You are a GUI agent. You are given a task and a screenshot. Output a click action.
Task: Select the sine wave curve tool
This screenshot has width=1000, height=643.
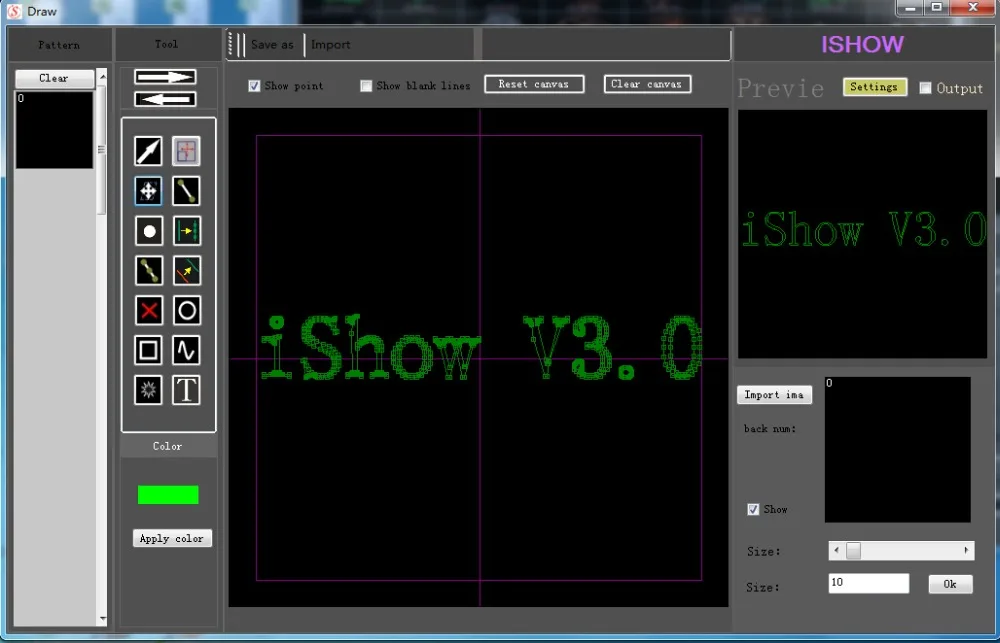click(x=186, y=350)
